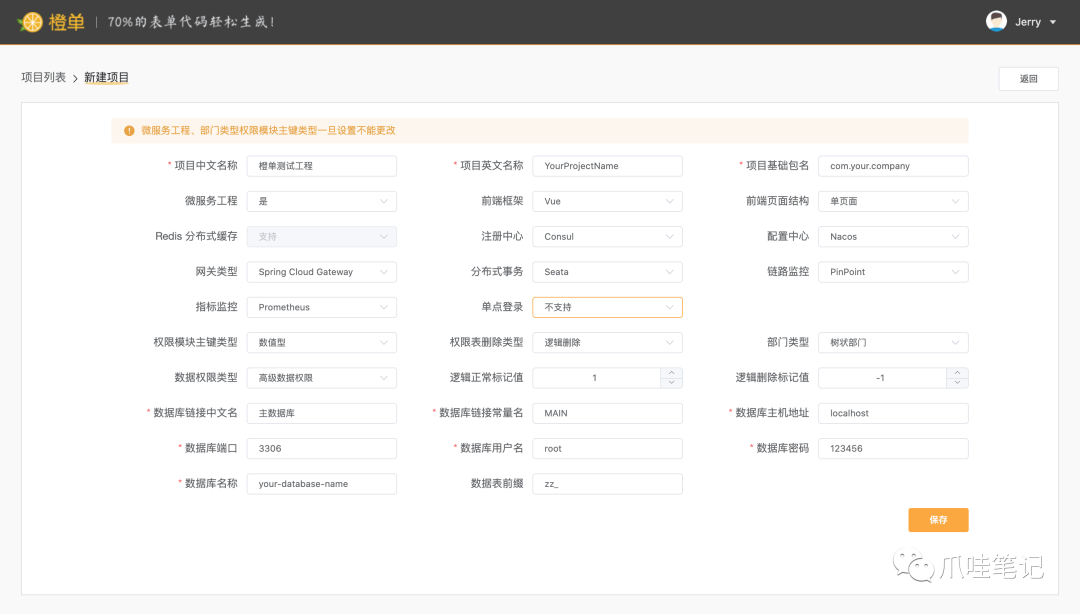Screen dimensions: 1080x614
Task: Focus the 数据库密码 input field
Action: point(893,449)
